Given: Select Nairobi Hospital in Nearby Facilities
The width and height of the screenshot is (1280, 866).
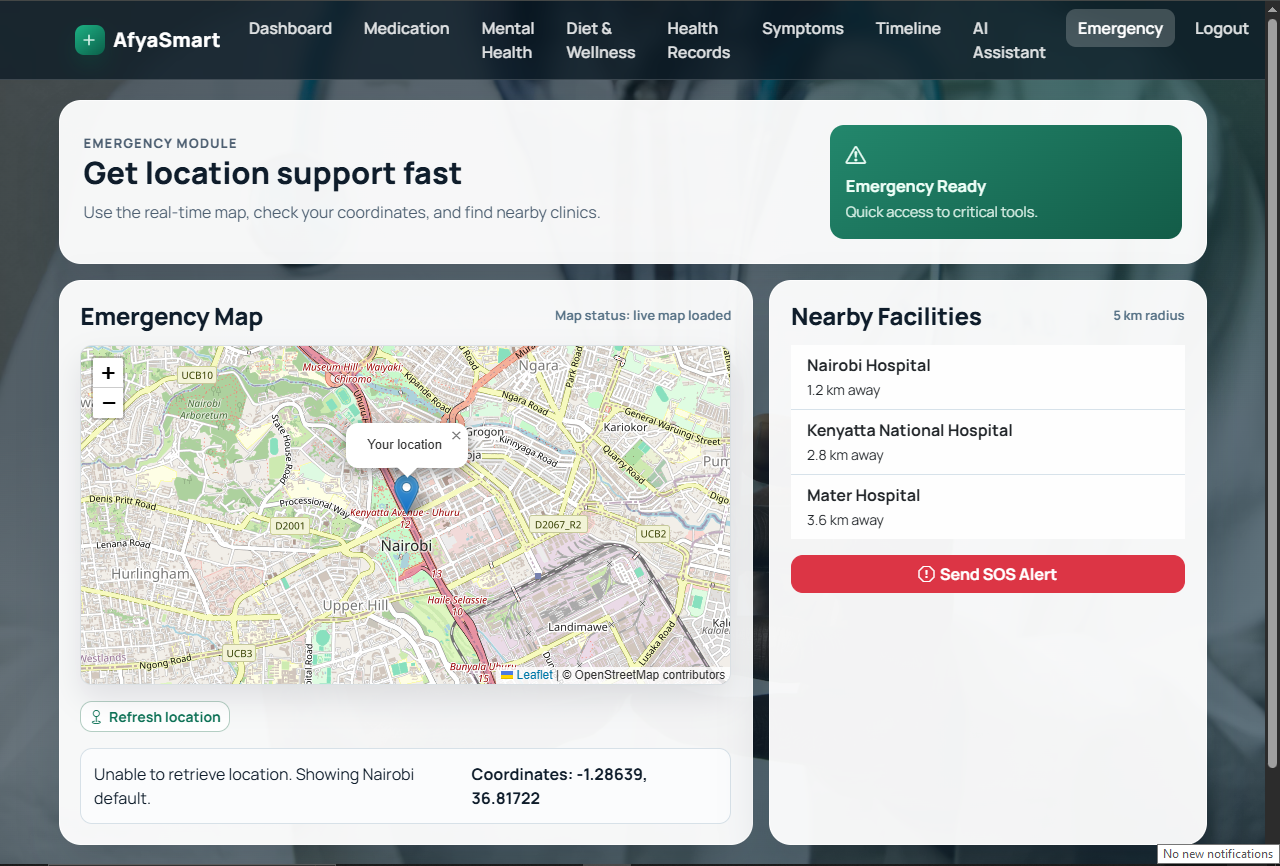Looking at the screenshot, I should tap(988, 377).
